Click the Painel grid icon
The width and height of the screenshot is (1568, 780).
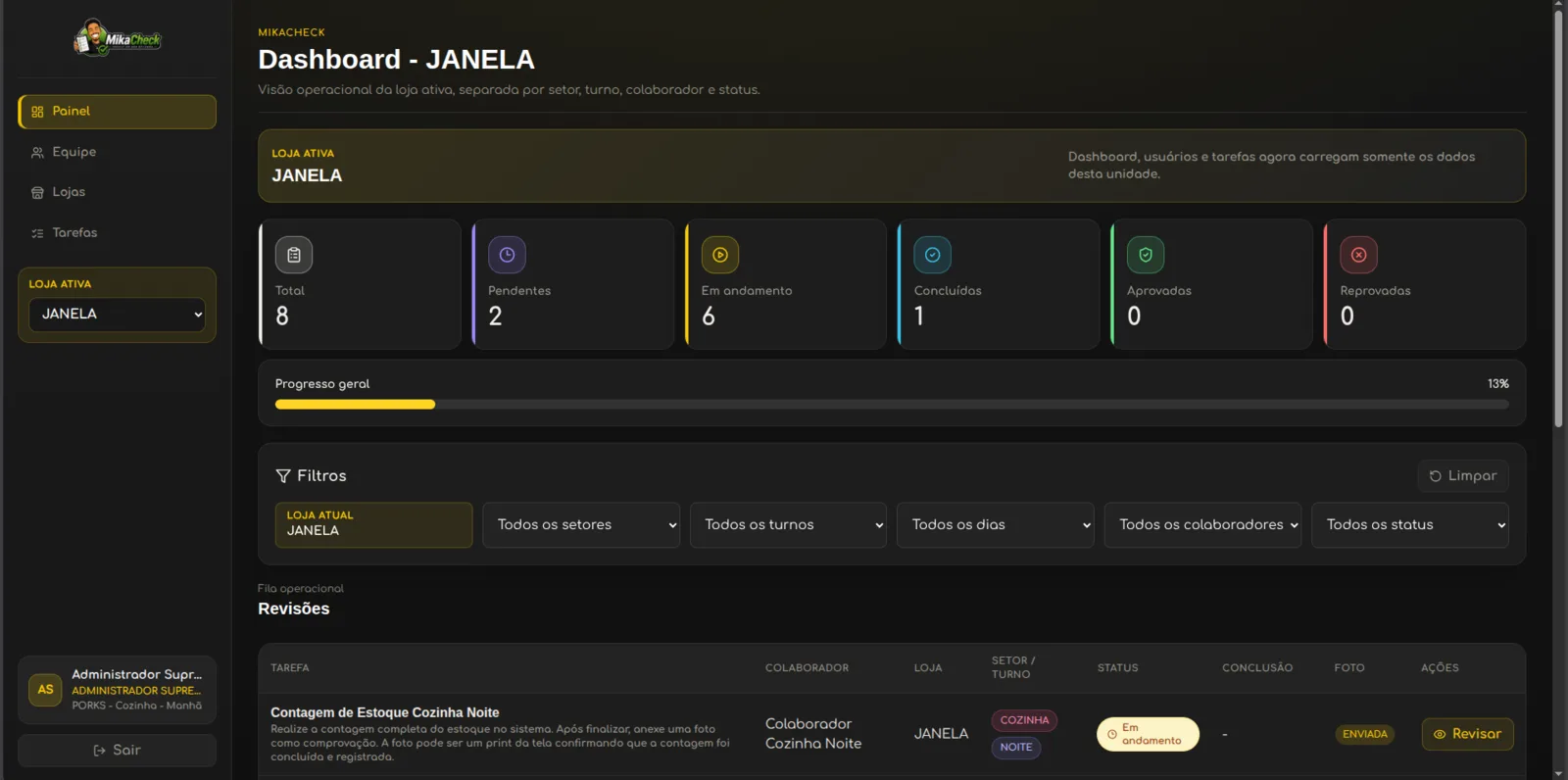37,112
